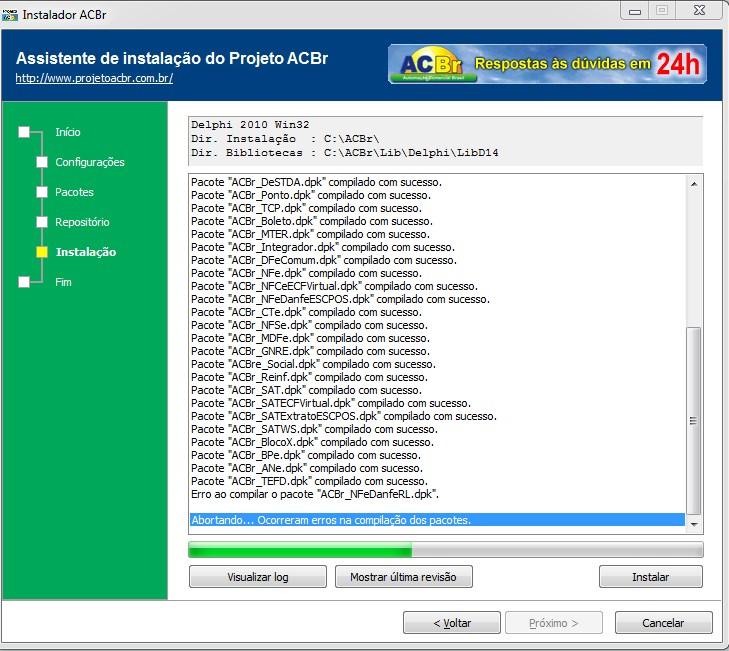Select the ACBr_BlocoX.dpk log line

pos(312,442)
